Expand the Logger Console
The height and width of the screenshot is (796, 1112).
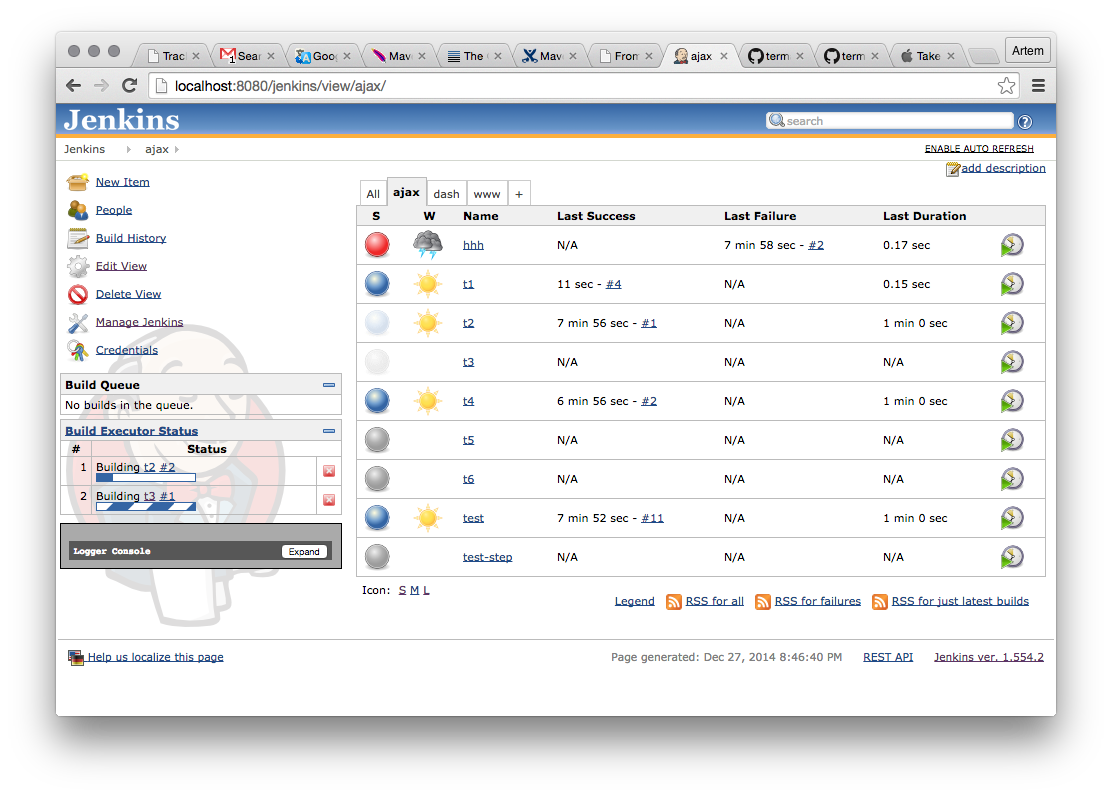pyautogui.click(x=304, y=552)
